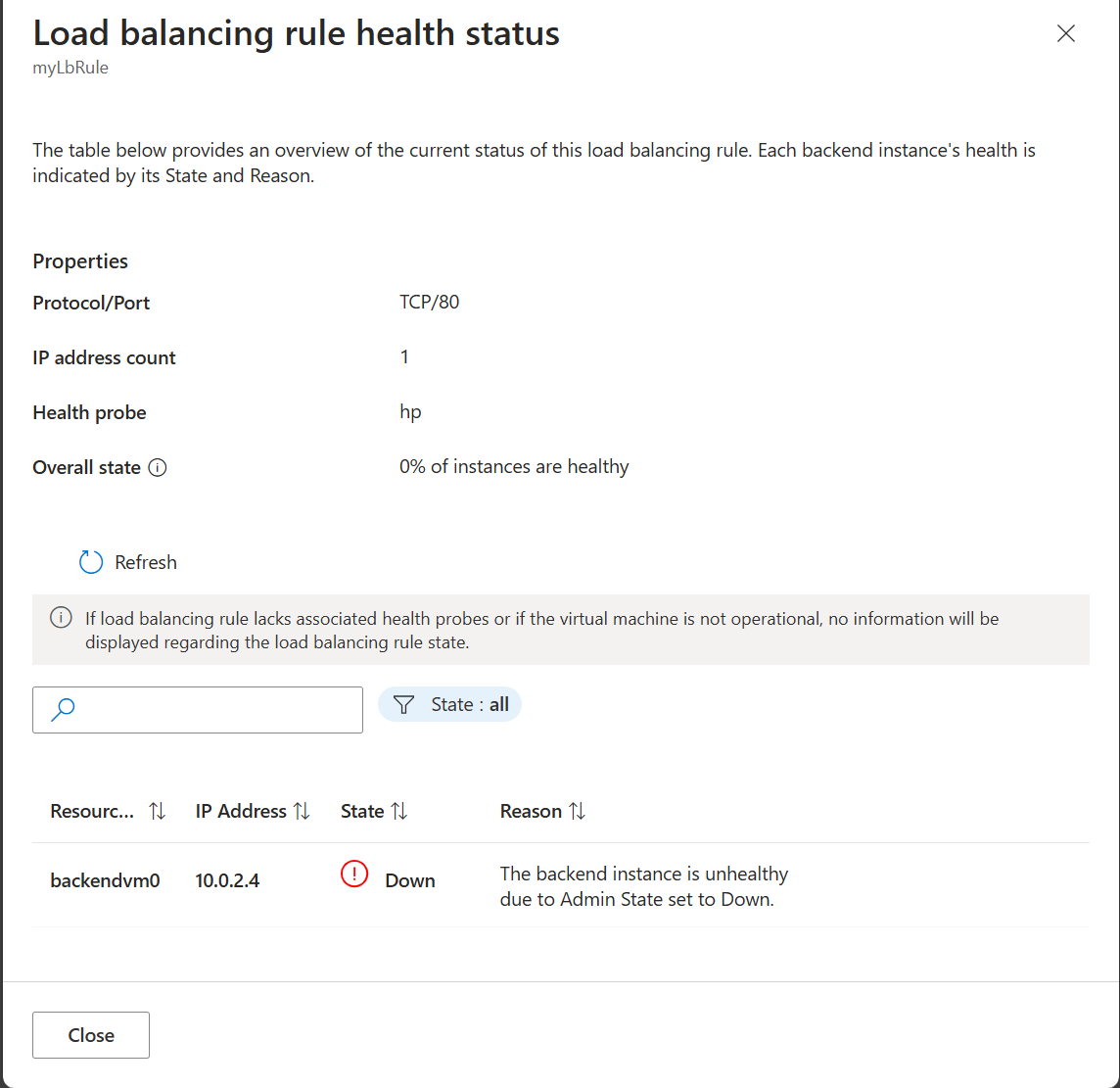Click the Overall state info icon
Viewport: 1120px width, 1088px height.
click(x=157, y=468)
